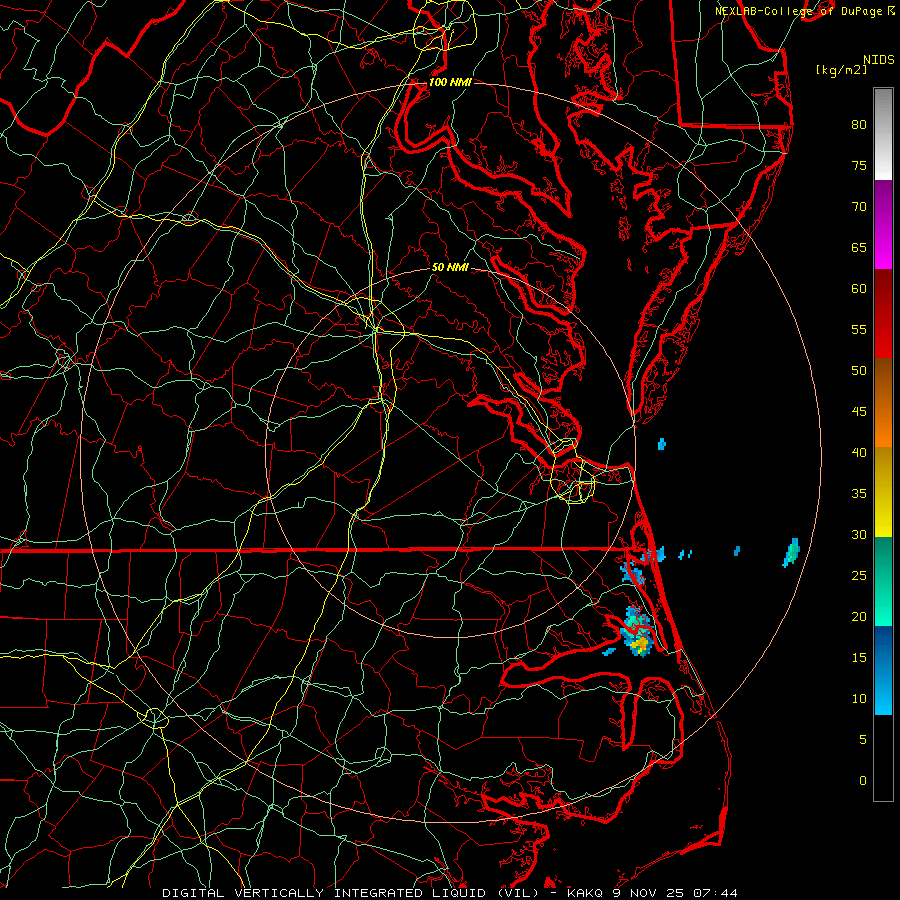Click the 40 value on the VIL scale
900x900 pixels.
pyautogui.click(x=859, y=452)
